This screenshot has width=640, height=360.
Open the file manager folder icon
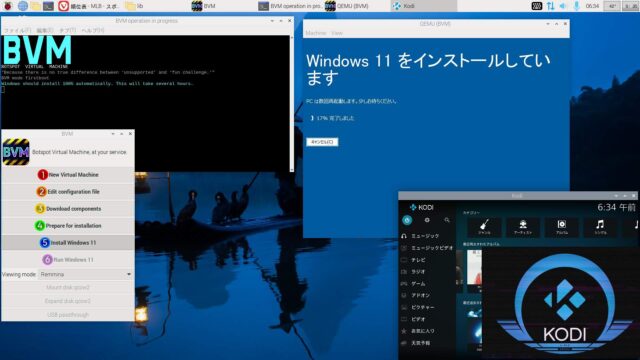coord(36,6)
